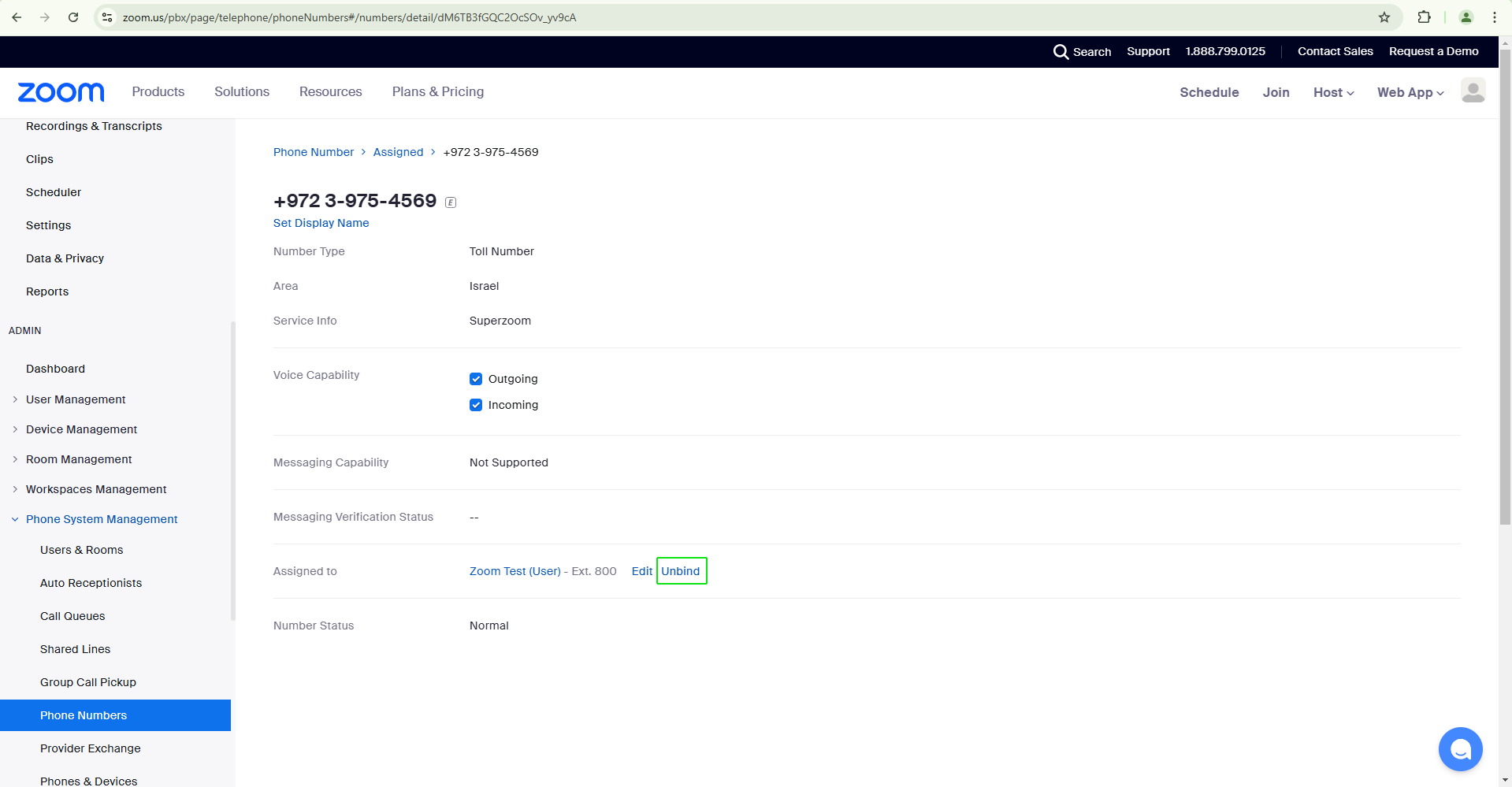1512x787 pixels.
Task: Click the edit icon beside phone number heading
Action: tap(451, 202)
